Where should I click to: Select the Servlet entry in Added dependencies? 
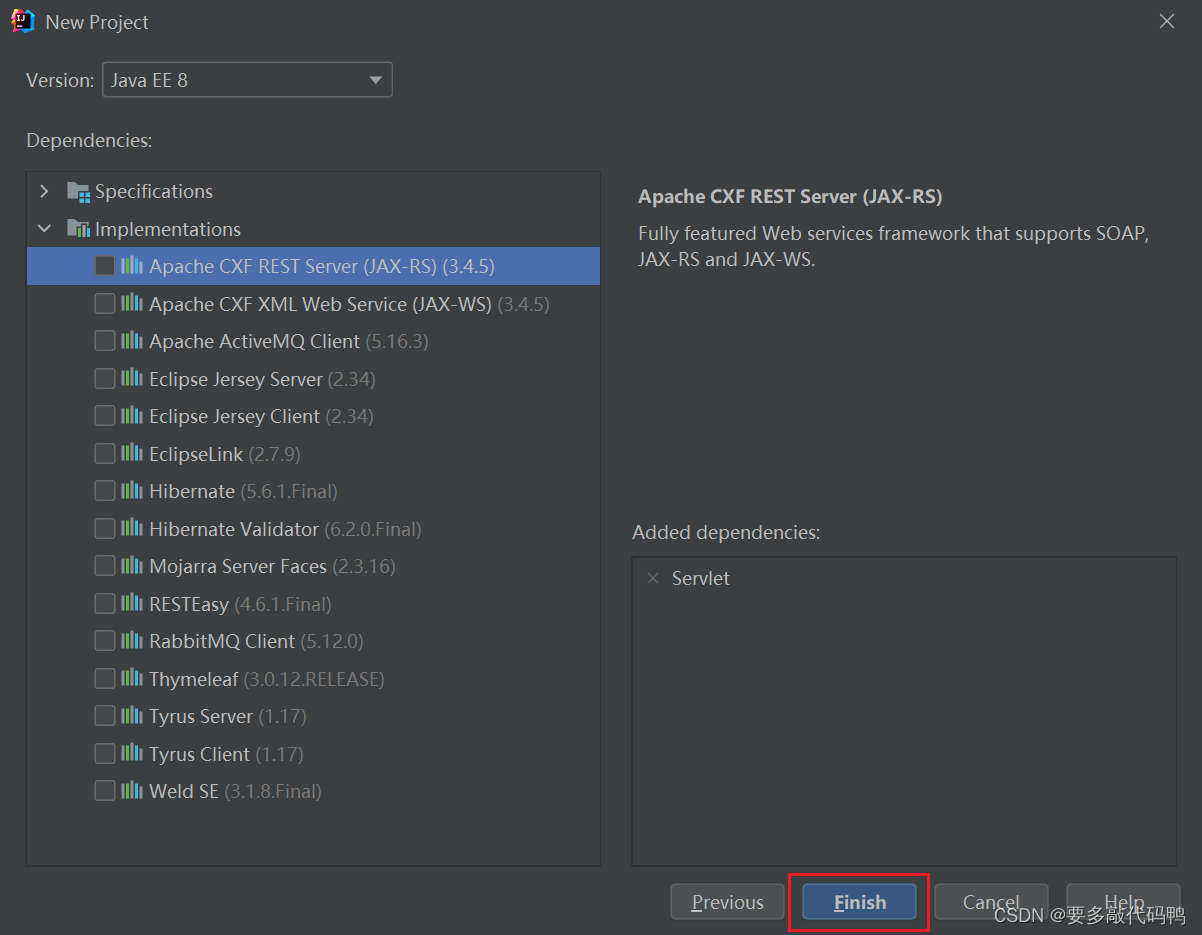click(701, 578)
